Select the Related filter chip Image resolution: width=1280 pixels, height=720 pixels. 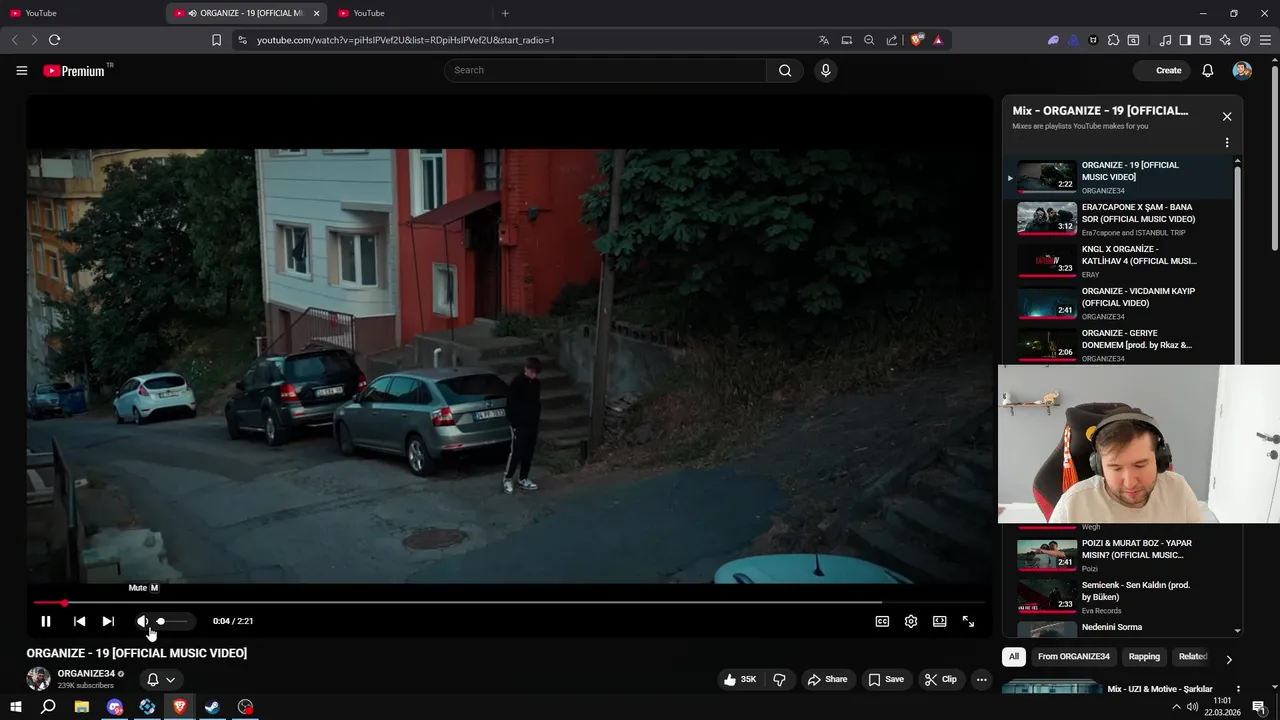[1193, 657]
